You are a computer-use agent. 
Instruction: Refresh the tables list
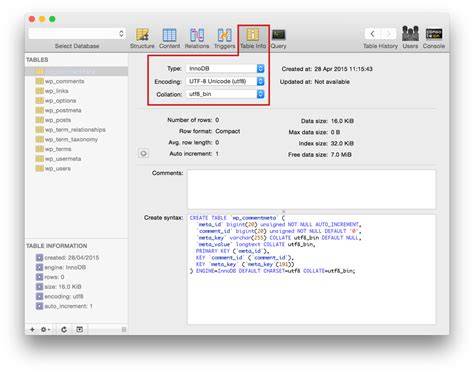tap(64, 329)
